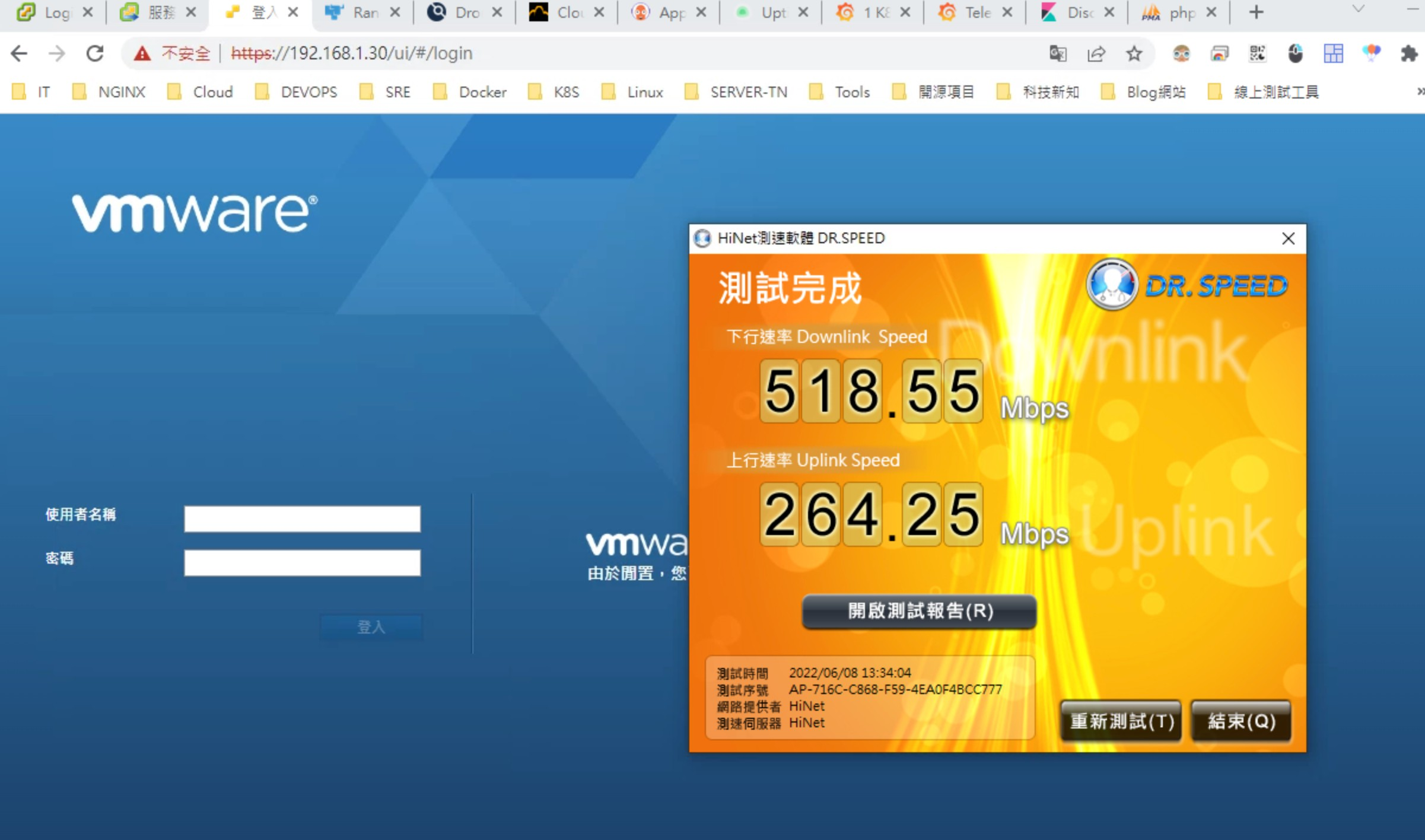Image resolution: width=1425 pixels, height=840 pixels.
Task: Open the extensions puzzle-piece menu
Action: pyautogui.click(x=1409, y=53)
